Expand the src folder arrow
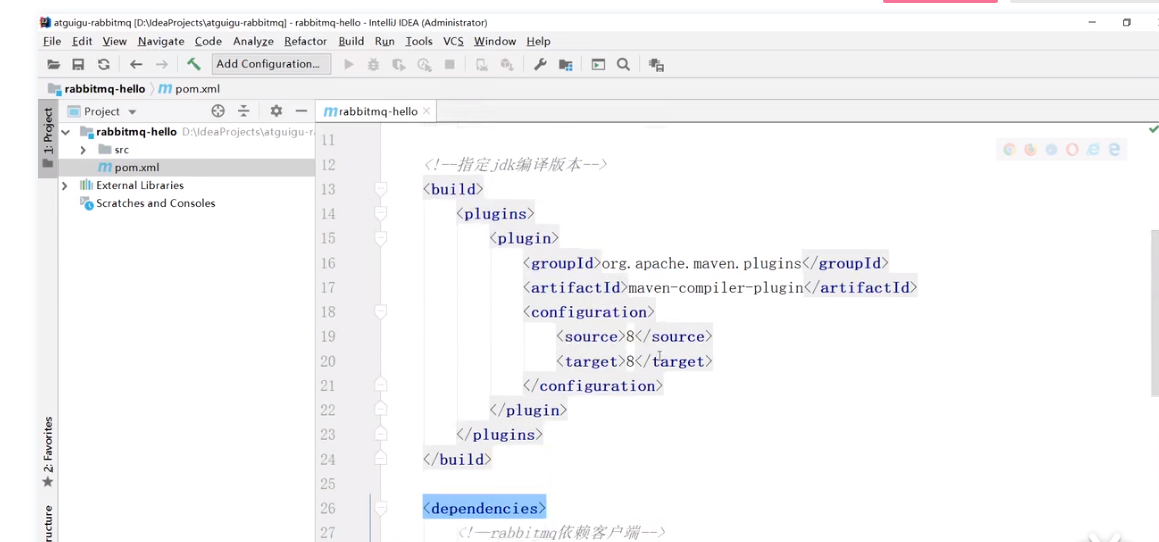Image resolution: width=1159 pixels, height=542 pixels. (83, 149)
